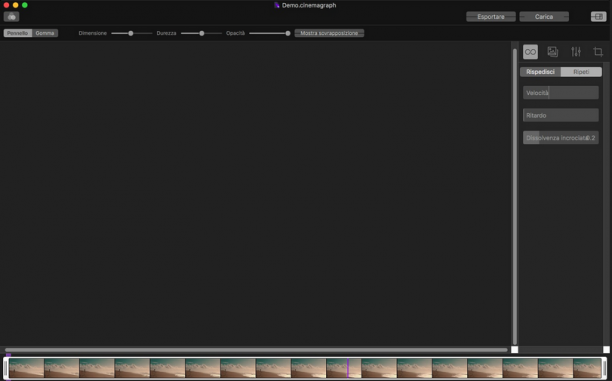
Task: Open the crop panel icon
Action: pos(598,52)
